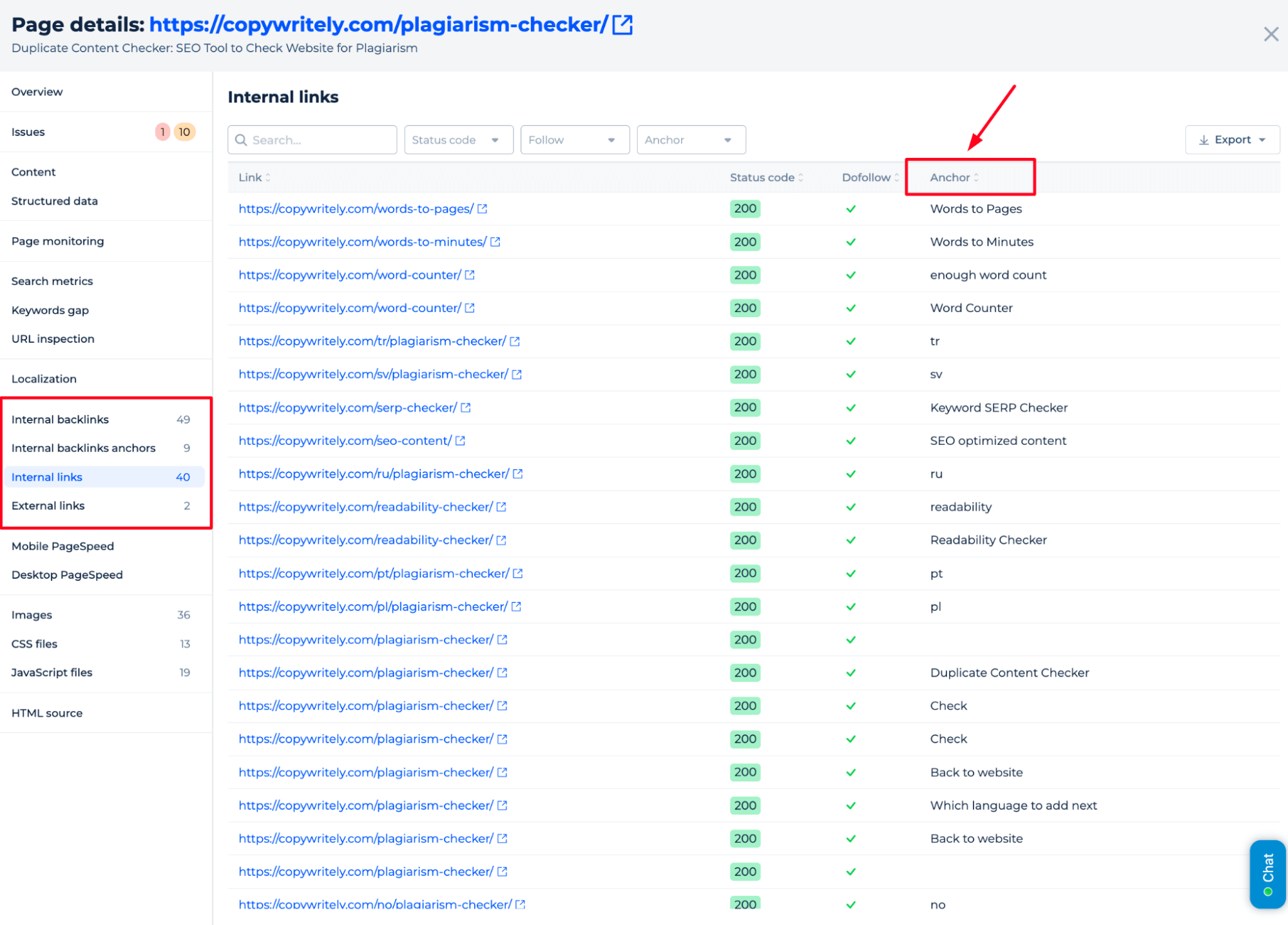Open external icon for no/plagiarism-checker link
The width and height of the screenshot is (1288, 925).
click(520, 904)
